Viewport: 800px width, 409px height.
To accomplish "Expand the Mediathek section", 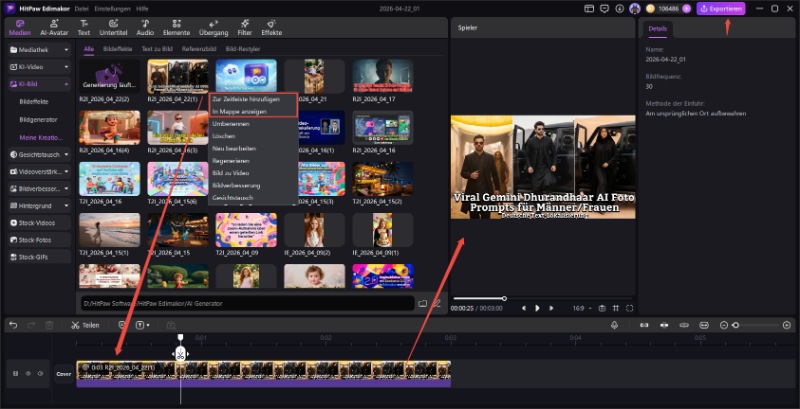I will (39, 49).
